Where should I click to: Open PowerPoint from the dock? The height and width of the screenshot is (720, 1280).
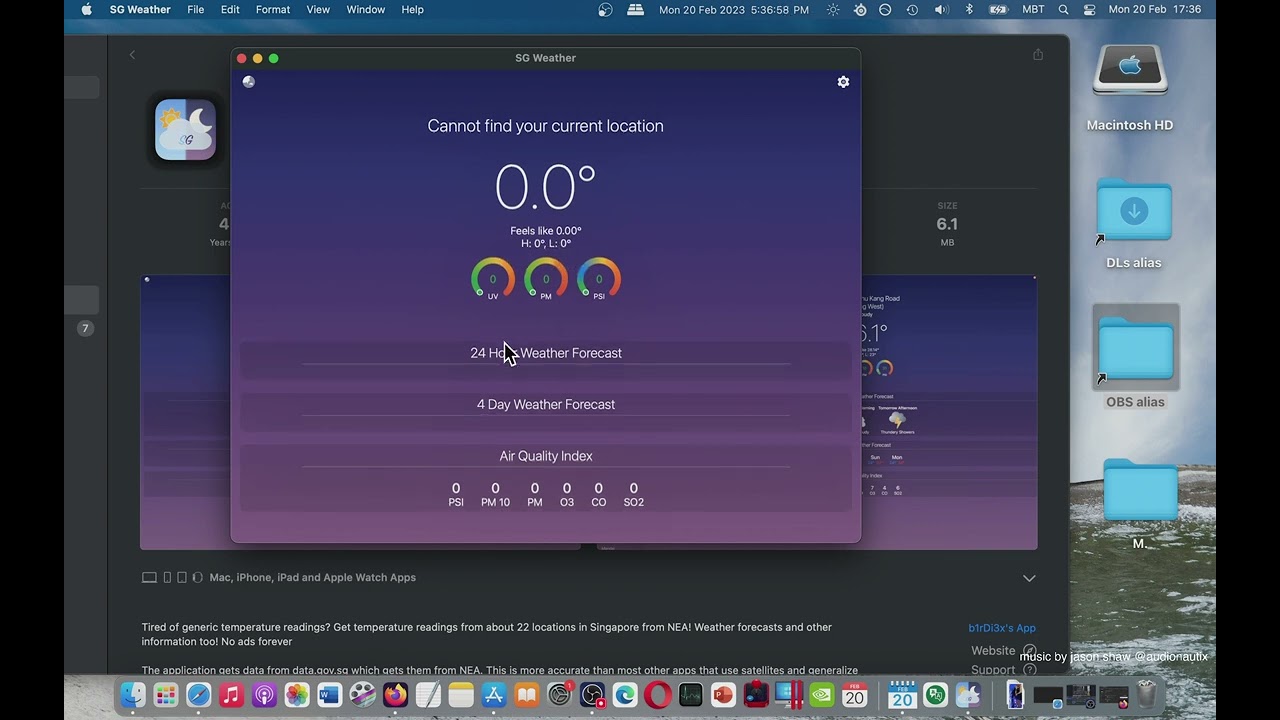coord(724,695)
